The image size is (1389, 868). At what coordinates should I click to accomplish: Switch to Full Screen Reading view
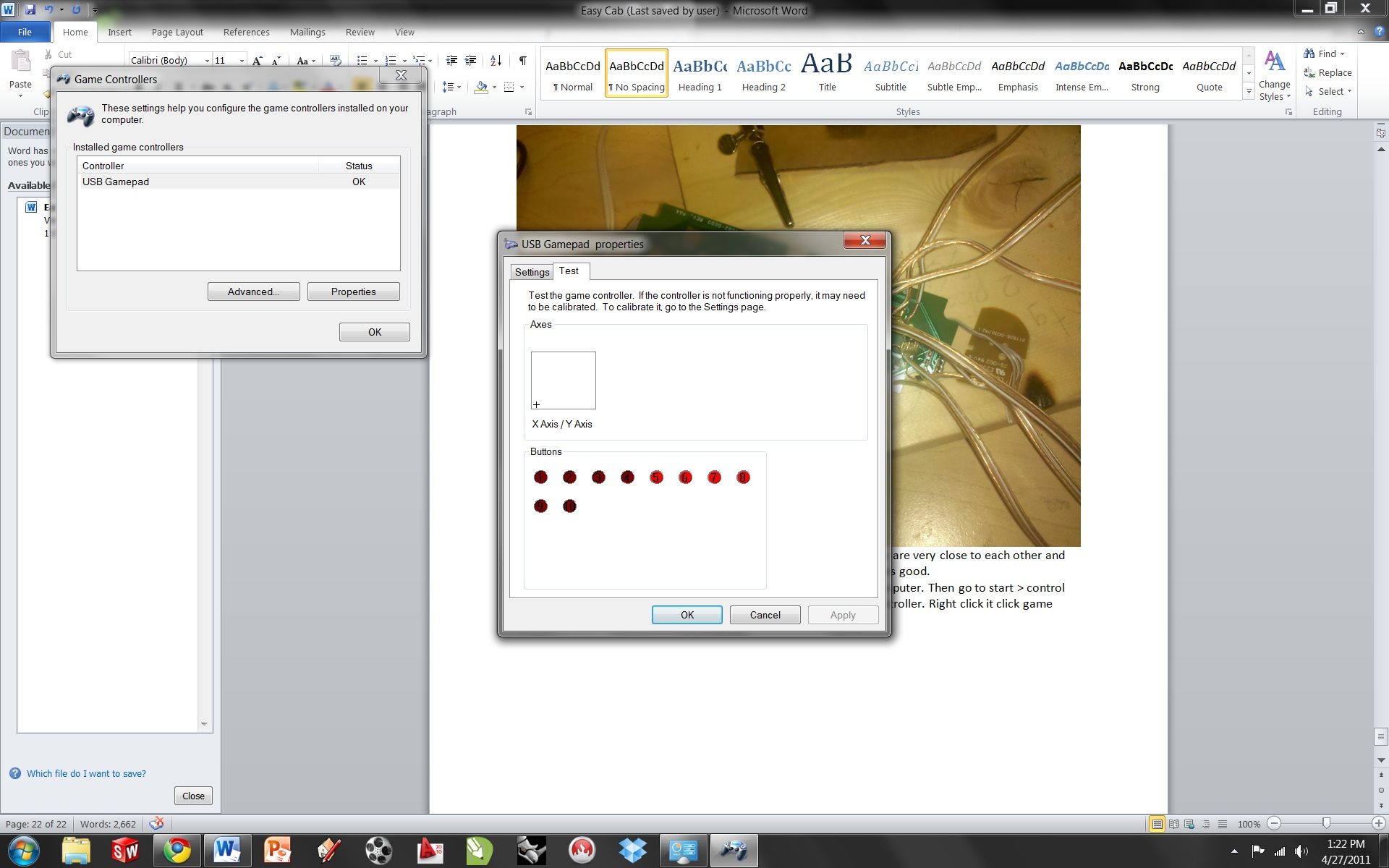click(1173, 824)
